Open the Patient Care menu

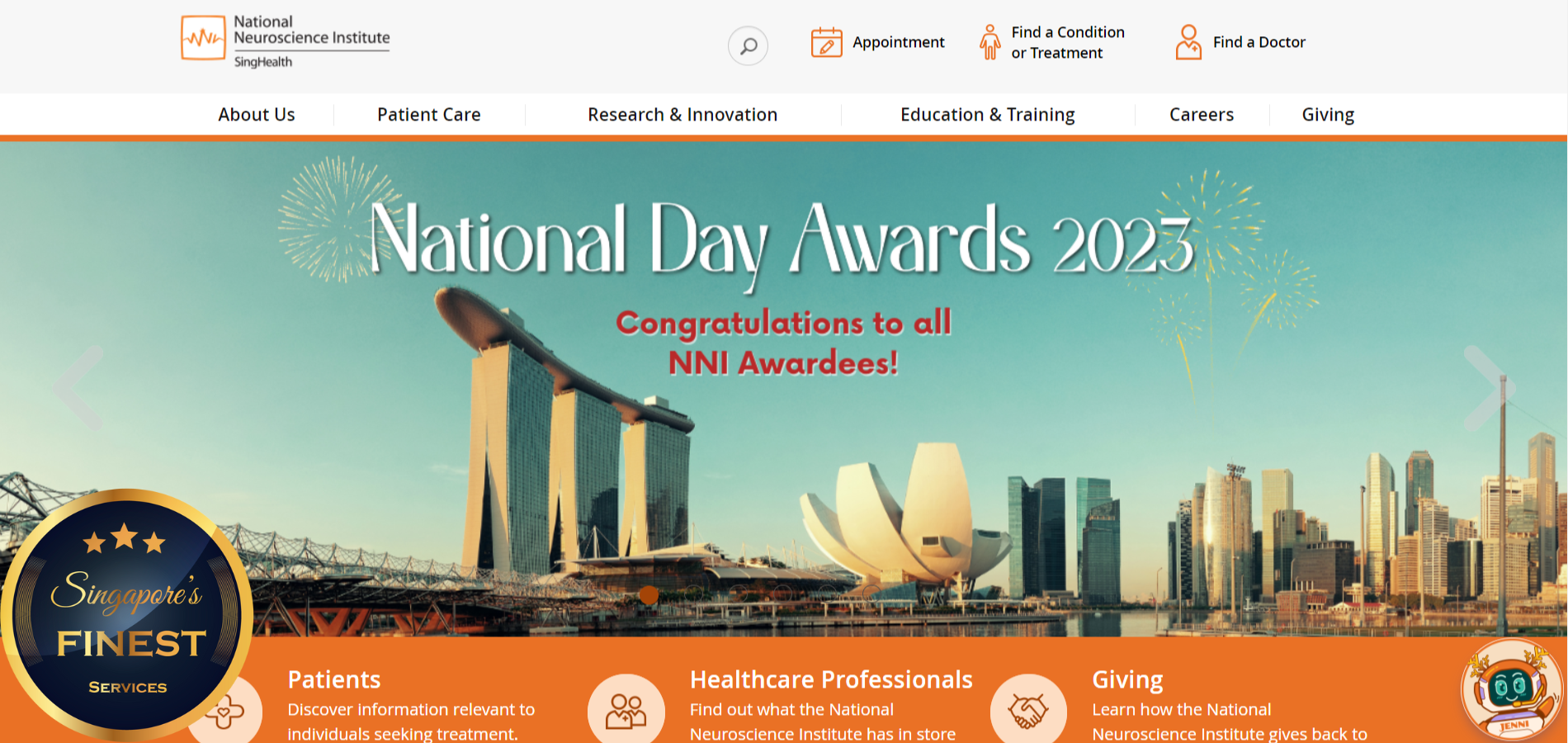[x=428, y=115]
